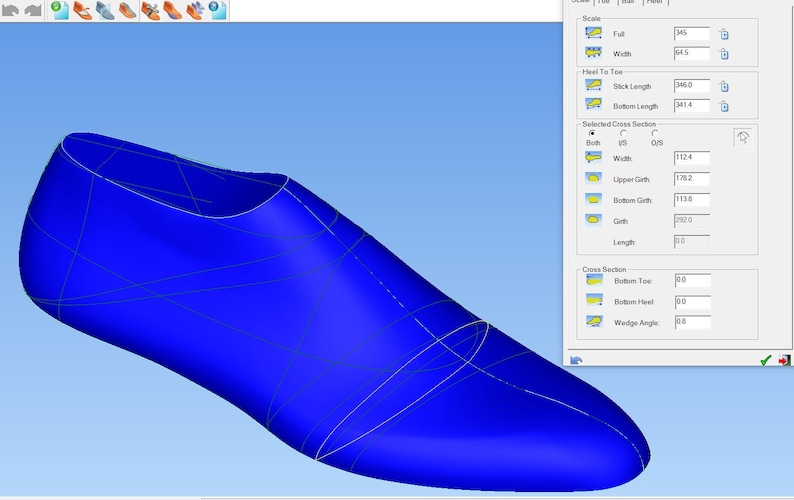Click the Upper Girth icon
The height and width of the screenshot is (500, 794).
point(593,178)
